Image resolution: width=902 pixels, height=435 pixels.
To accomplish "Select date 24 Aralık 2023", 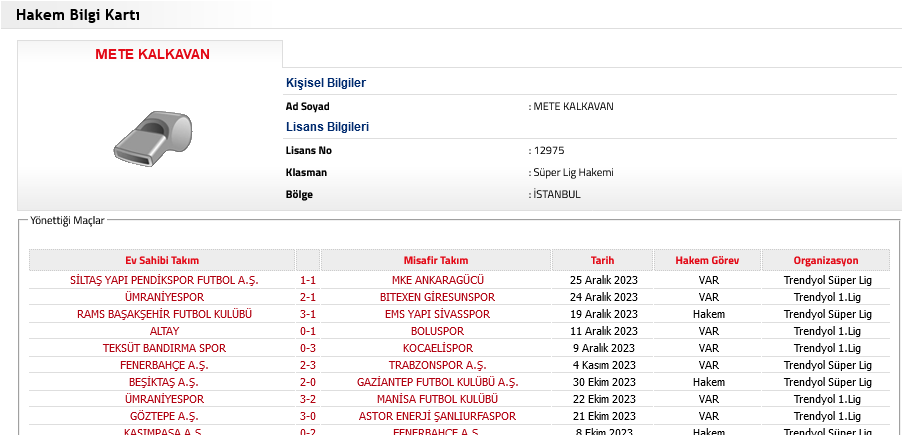I will tap(603, 297).
